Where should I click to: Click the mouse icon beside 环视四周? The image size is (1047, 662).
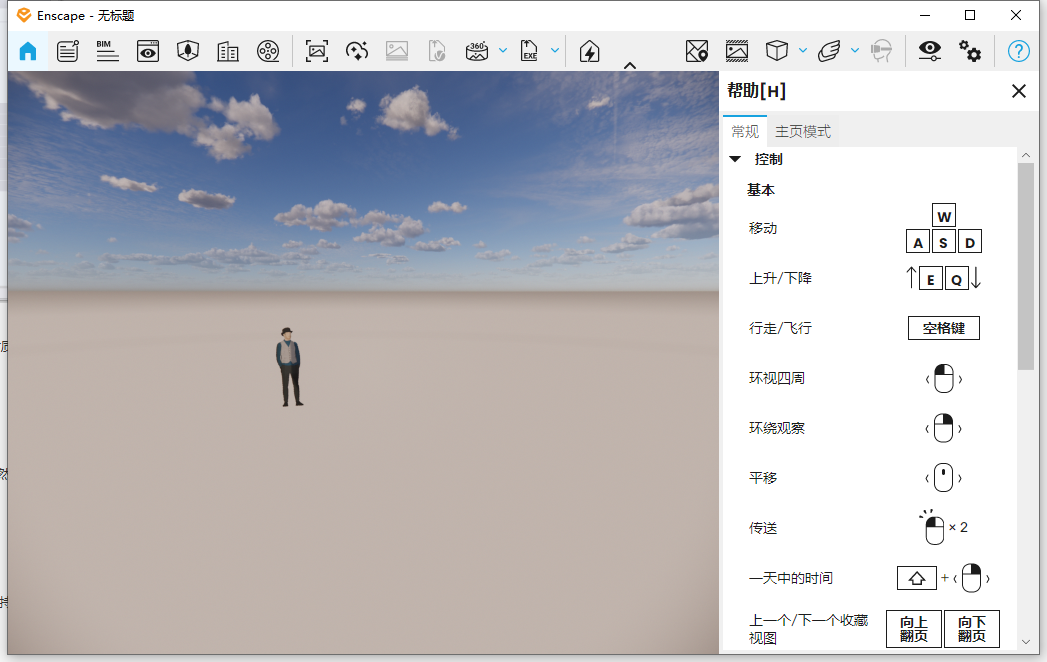click(x=944, y=379)
